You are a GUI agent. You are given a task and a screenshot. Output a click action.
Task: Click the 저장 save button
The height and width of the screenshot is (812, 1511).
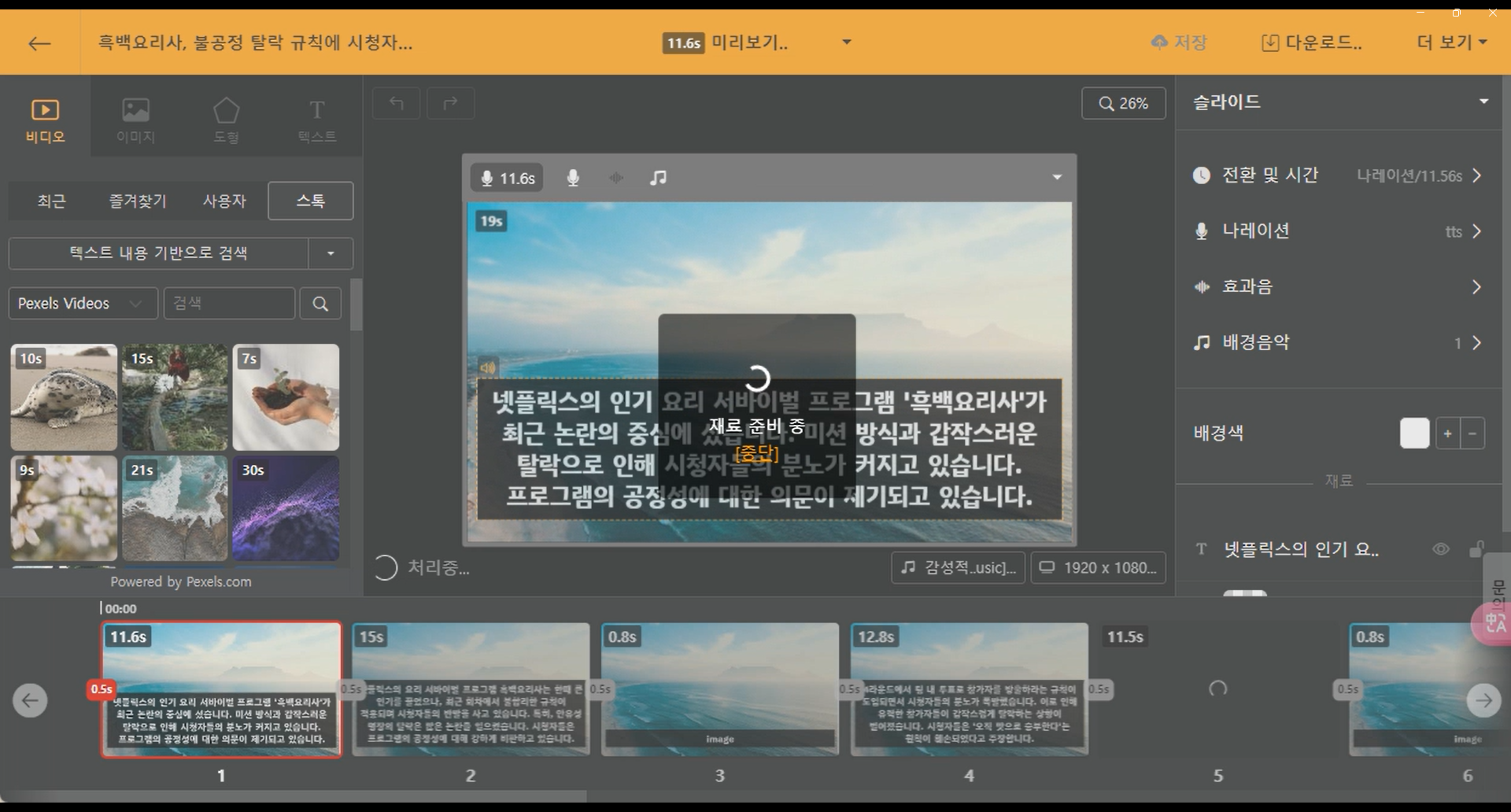1178,42
